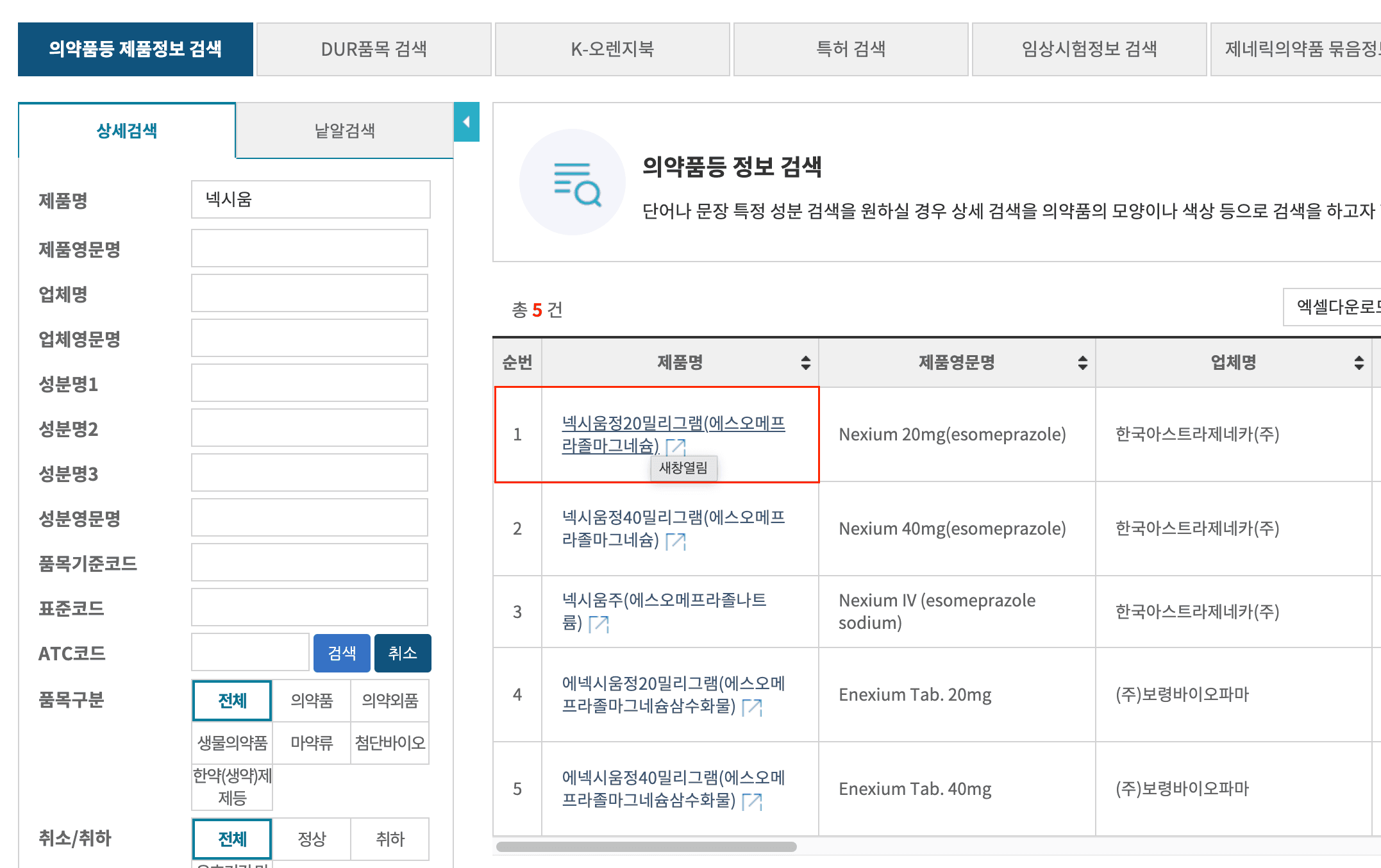1381x868 pixels.
Task: Focus 성분명2 input field
Action: (x=310, y=428)
